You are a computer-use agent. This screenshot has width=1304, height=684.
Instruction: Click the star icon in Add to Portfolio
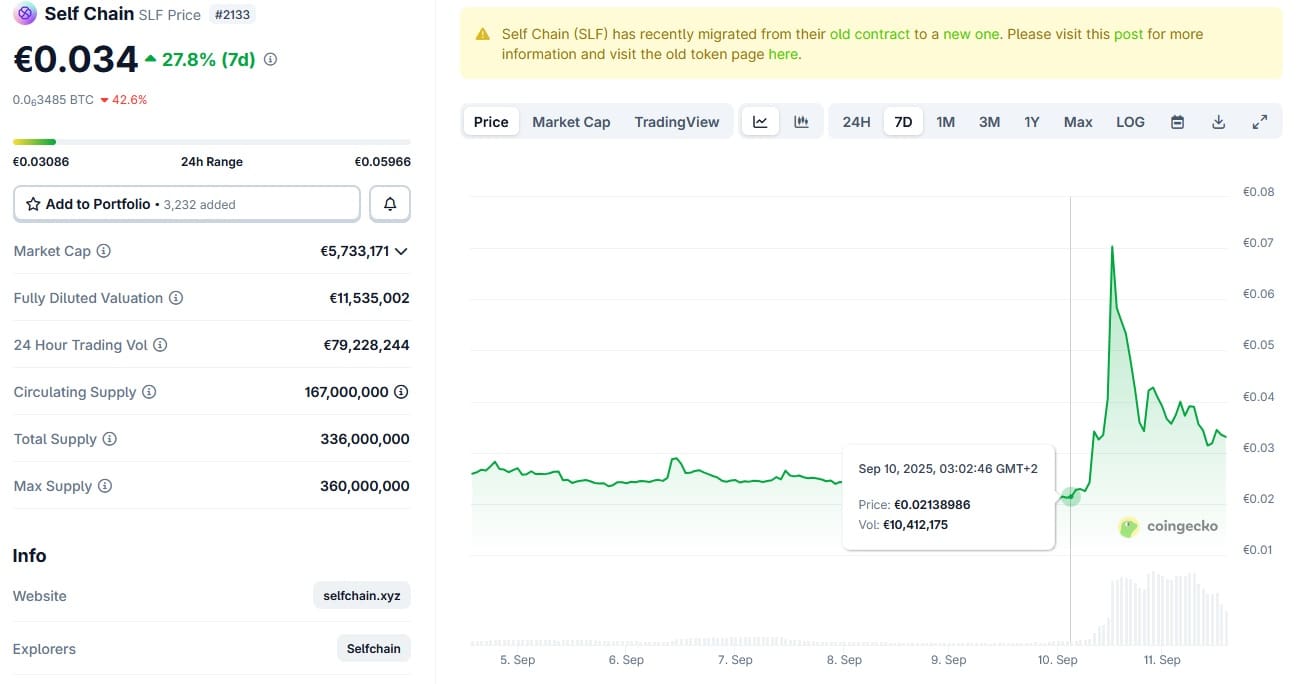[x=33, y=204]
